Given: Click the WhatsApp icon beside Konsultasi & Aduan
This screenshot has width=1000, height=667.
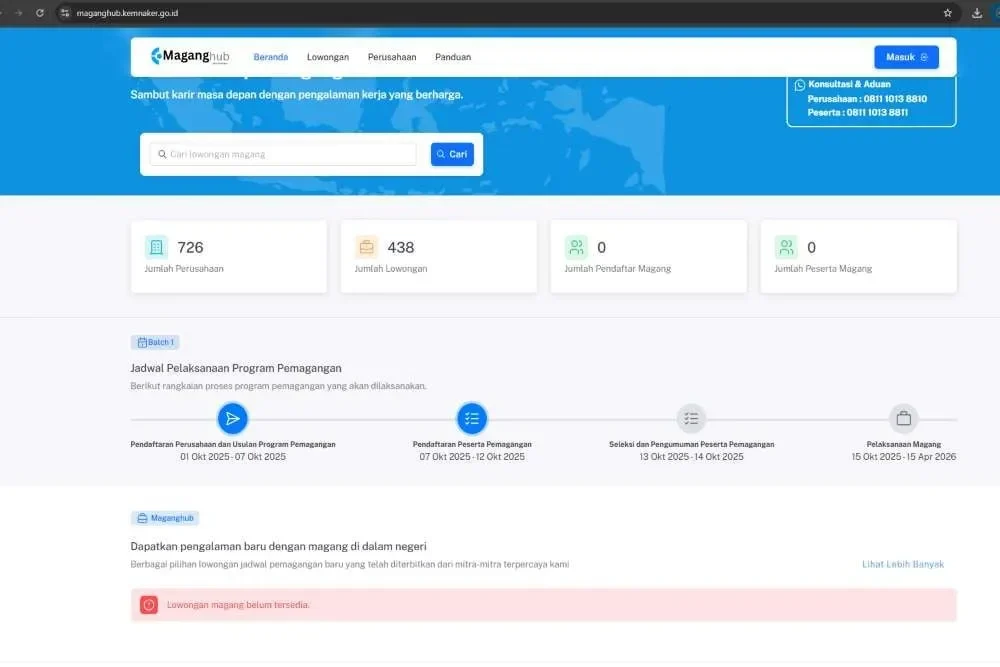Looking at the screenshot, I should [800, 84].
